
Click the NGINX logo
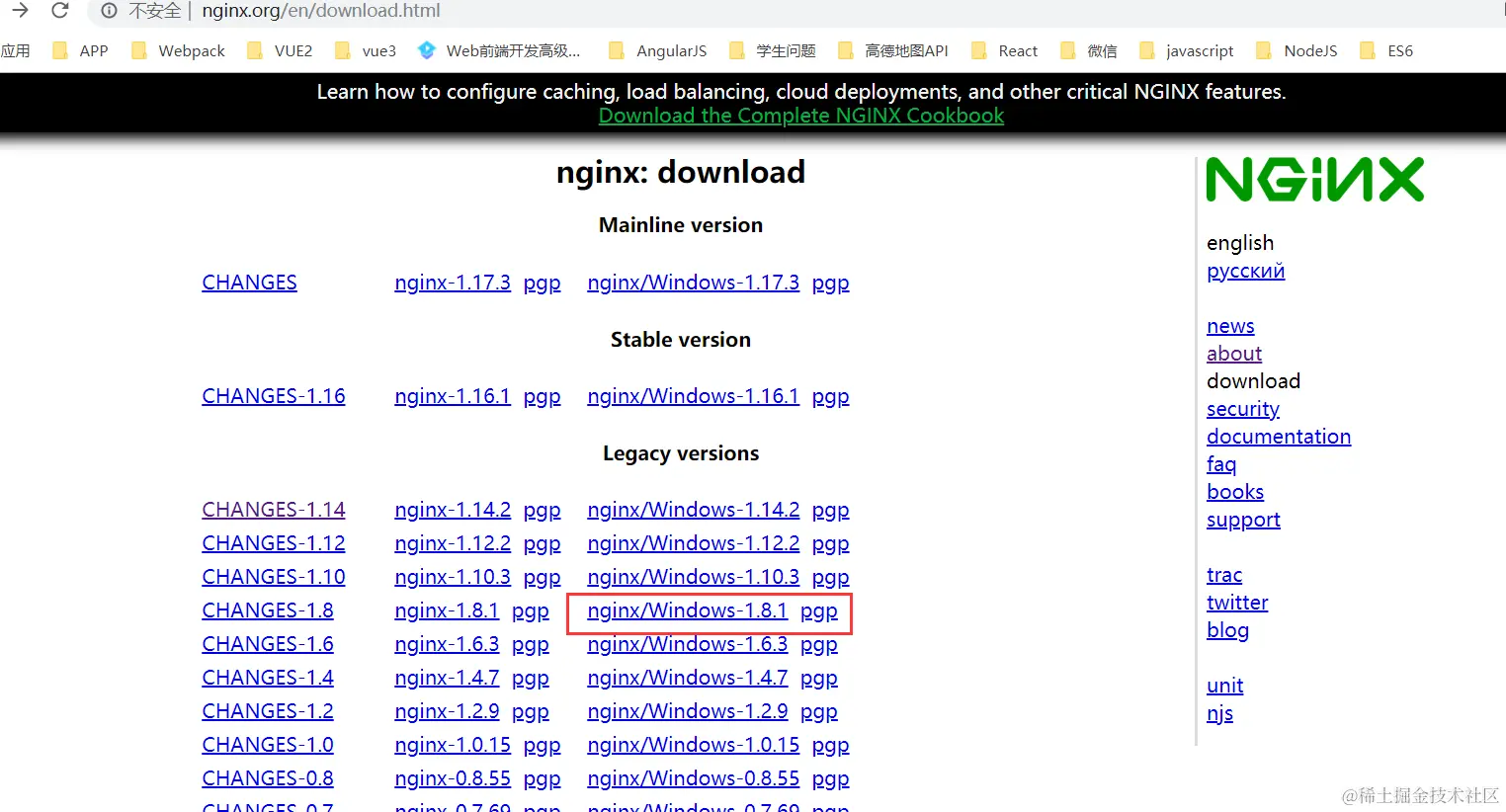(x=1315, y=180)
